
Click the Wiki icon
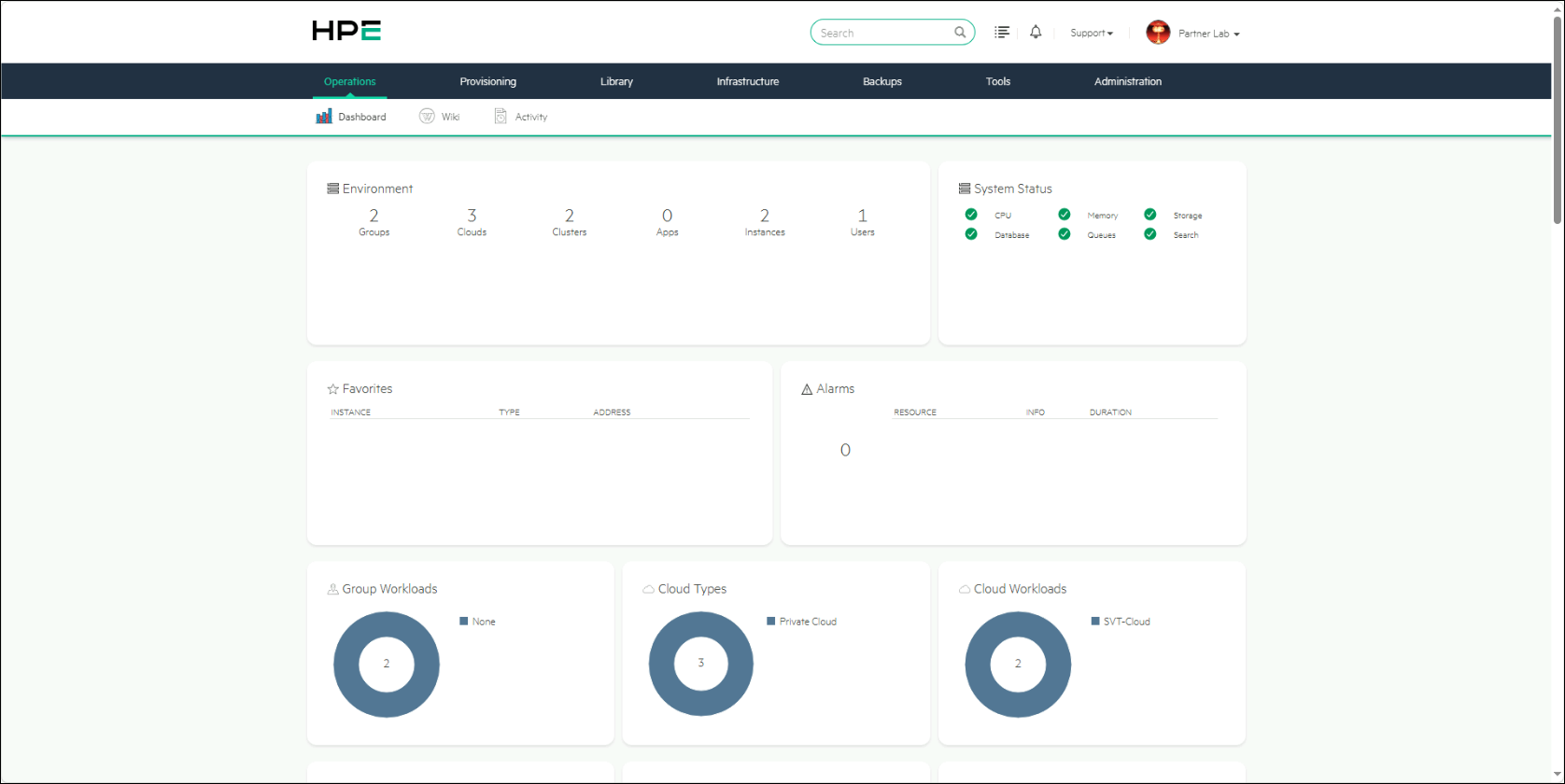[x=427, y=116]
